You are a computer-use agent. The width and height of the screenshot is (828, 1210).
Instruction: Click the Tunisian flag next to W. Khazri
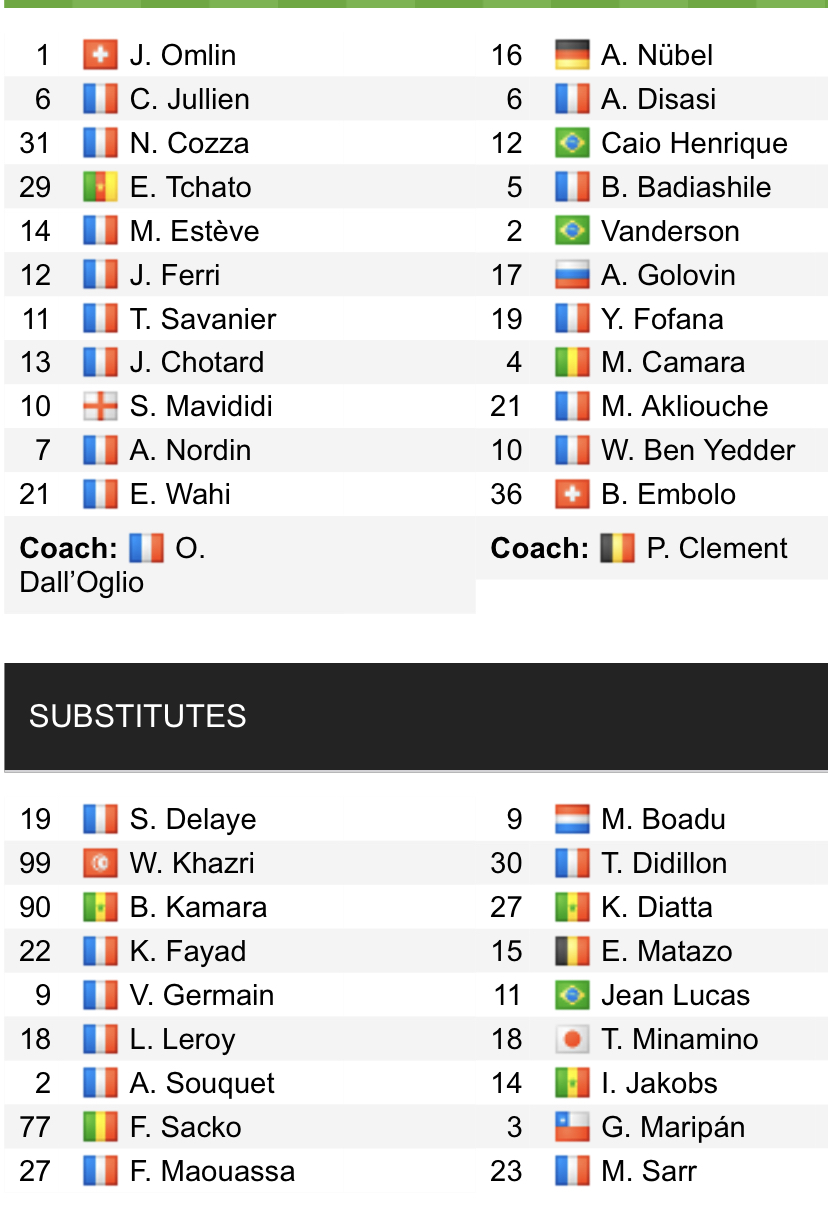[100, 863]
